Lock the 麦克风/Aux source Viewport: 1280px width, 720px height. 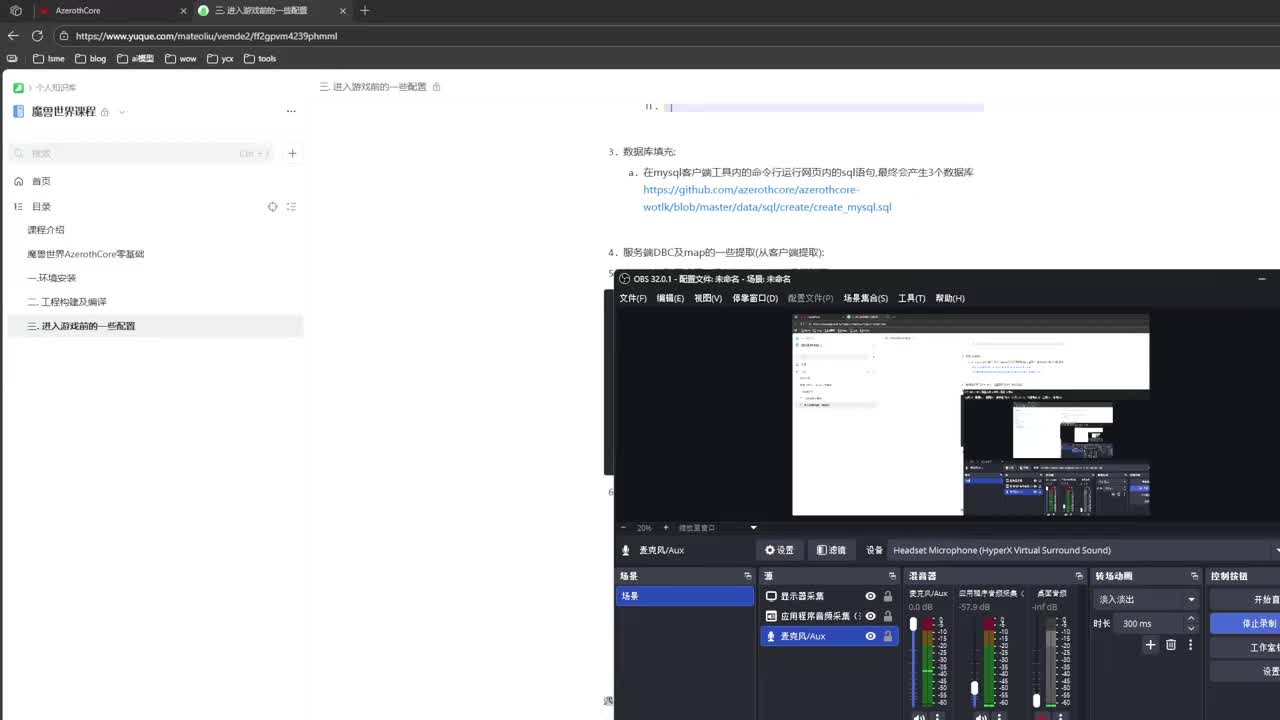[888, 636]
